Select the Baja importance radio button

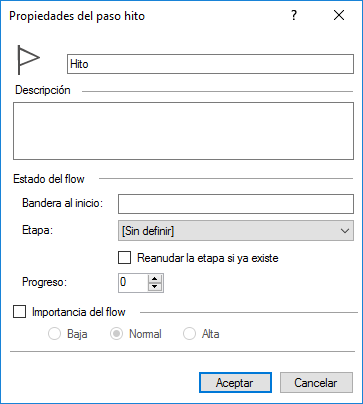point(54,334)
